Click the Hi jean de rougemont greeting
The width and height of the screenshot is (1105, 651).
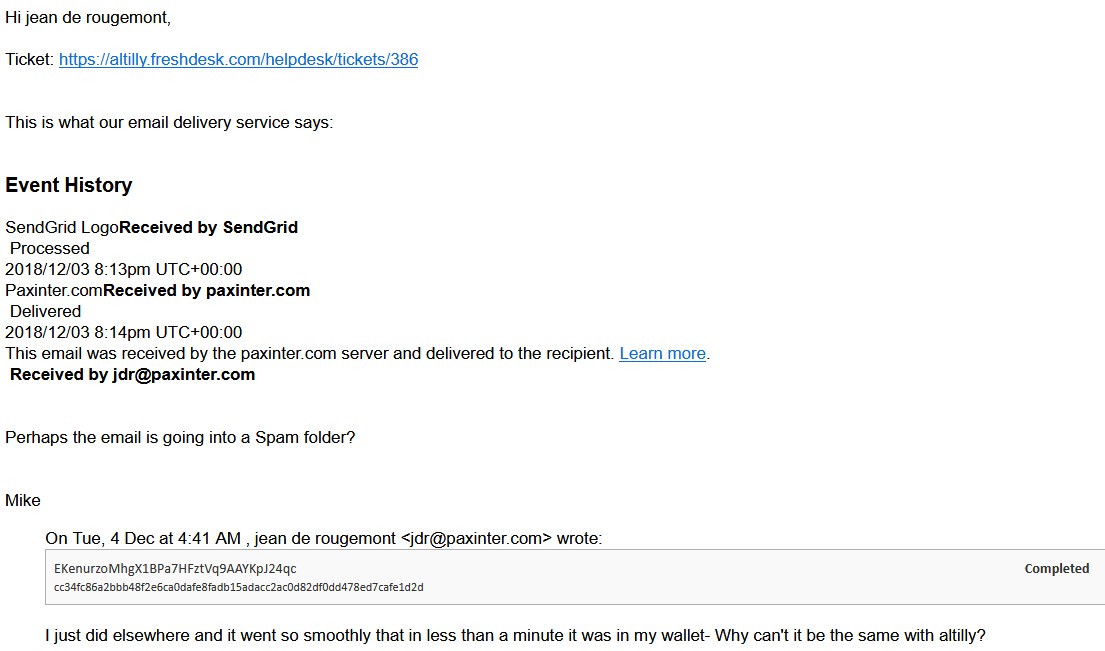click(88, 18)
